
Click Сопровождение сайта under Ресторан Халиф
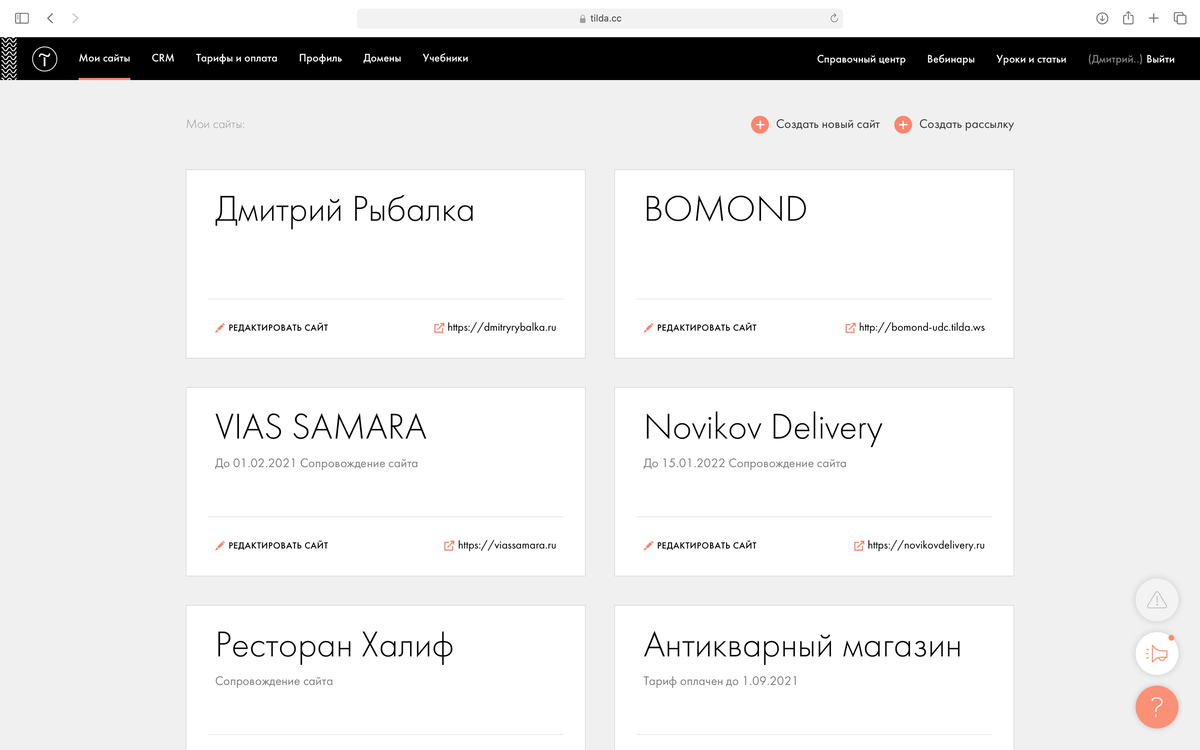[274, 682]
